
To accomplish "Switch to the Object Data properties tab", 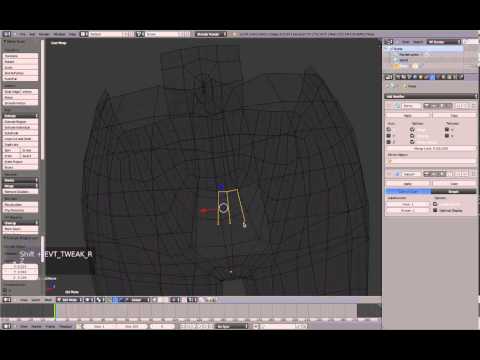I will point(438,77).
